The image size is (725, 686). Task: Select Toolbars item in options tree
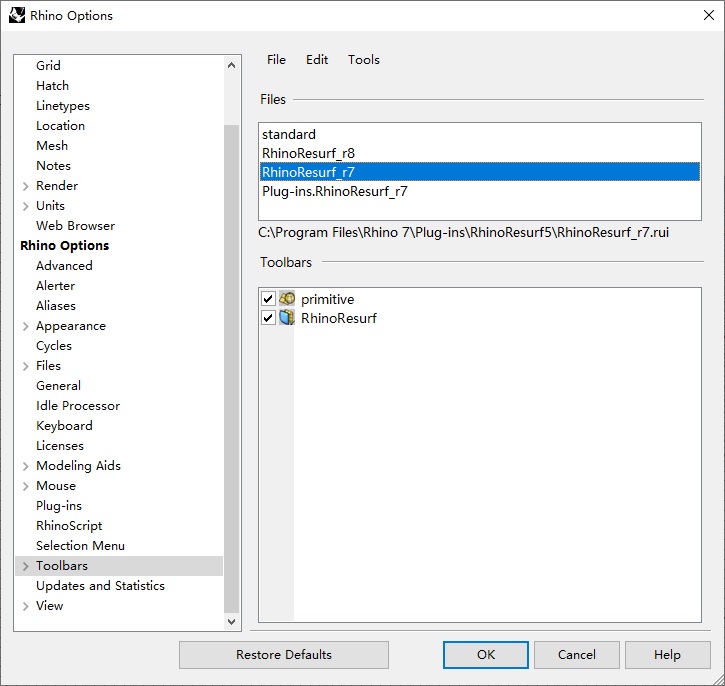pyautogui.click(x=62, y=566)
